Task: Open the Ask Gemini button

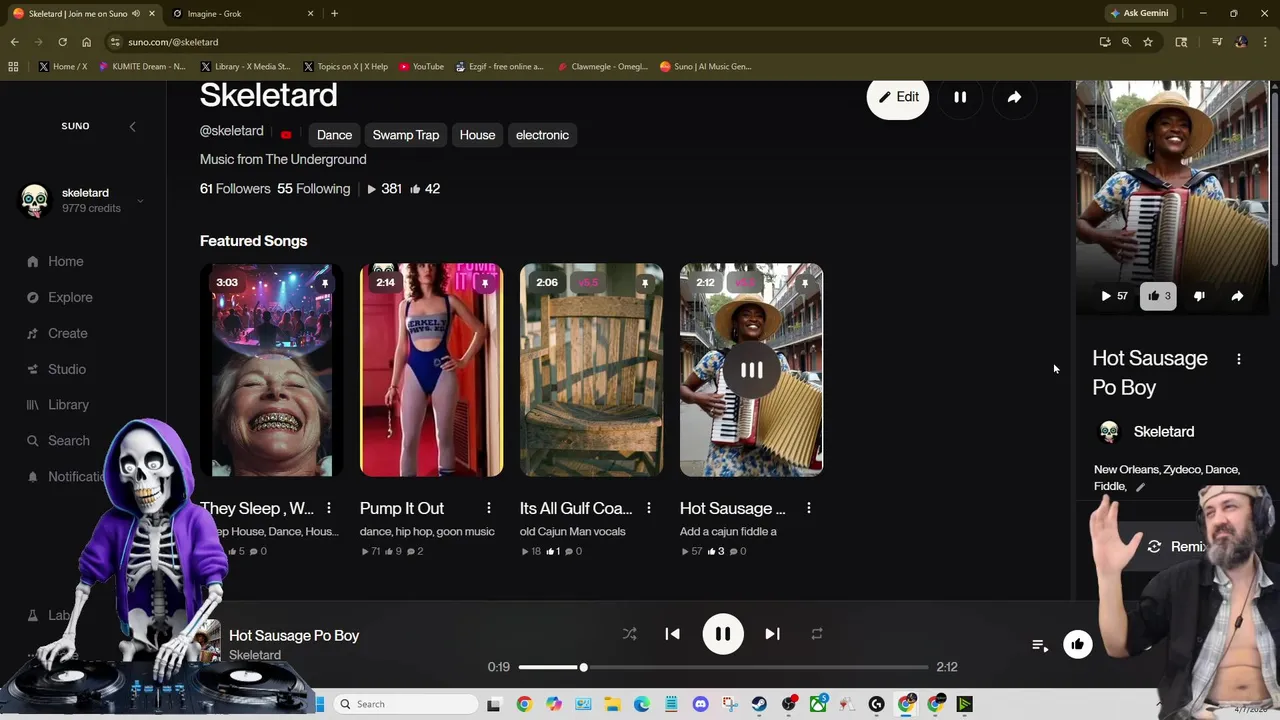Action: [1140, 13]
